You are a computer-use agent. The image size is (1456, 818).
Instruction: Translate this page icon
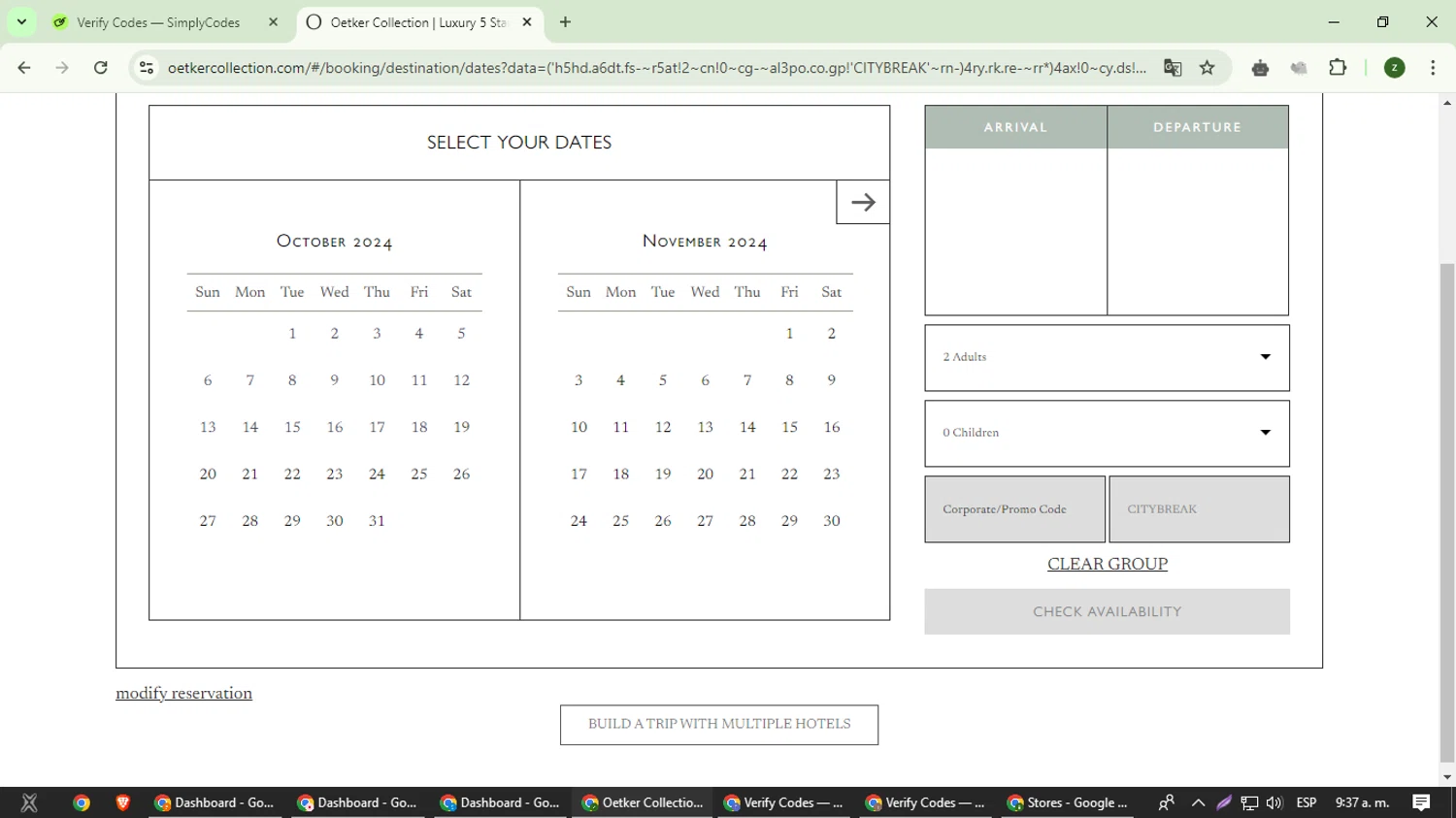pyautogui.click(x=1173, y=68)
